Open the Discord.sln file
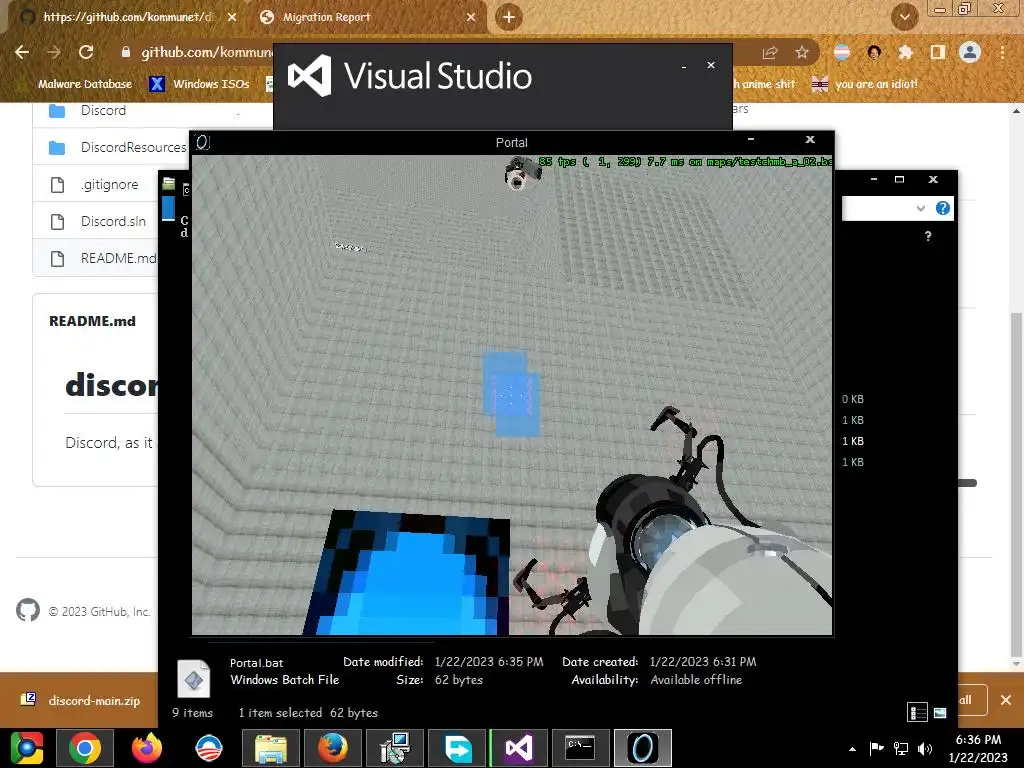 point(113,221)
